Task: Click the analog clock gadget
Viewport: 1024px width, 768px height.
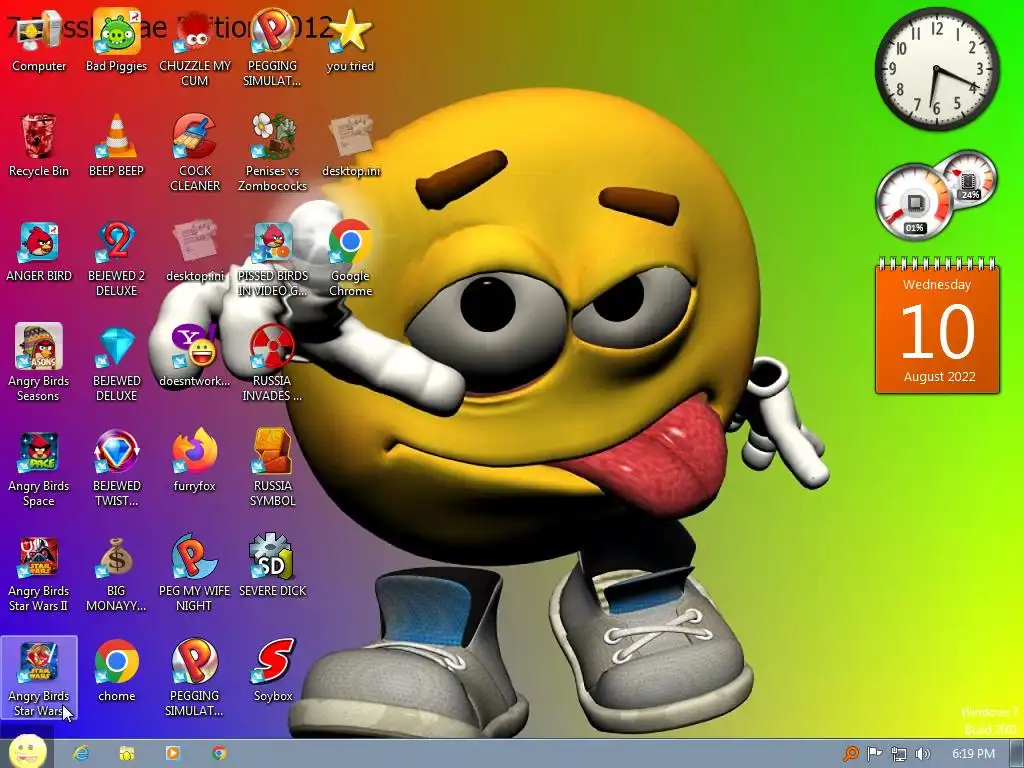Action: click(x=936, y=69)
